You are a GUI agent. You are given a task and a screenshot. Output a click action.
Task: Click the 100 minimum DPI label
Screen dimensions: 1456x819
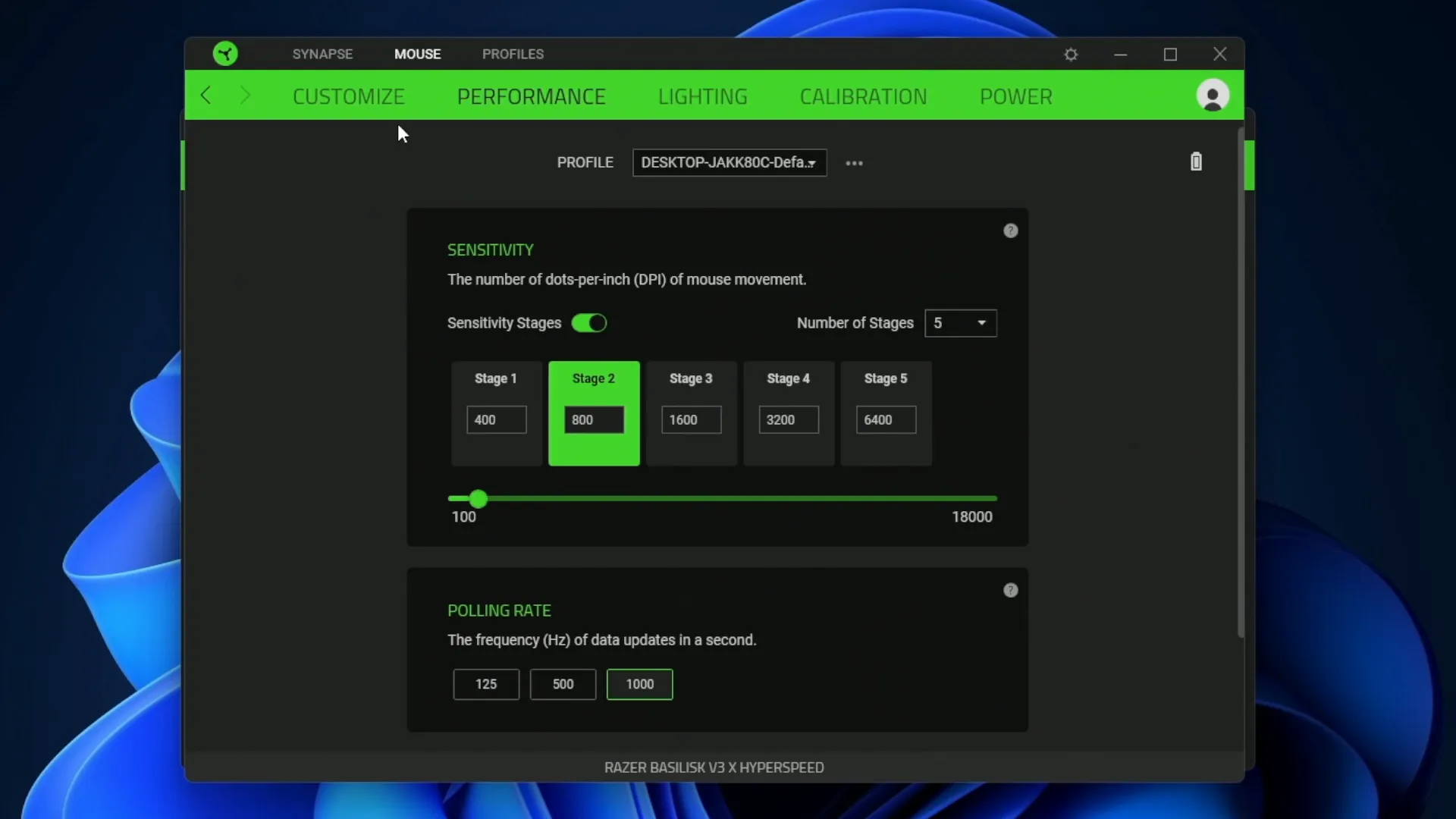tap(463, 517)
